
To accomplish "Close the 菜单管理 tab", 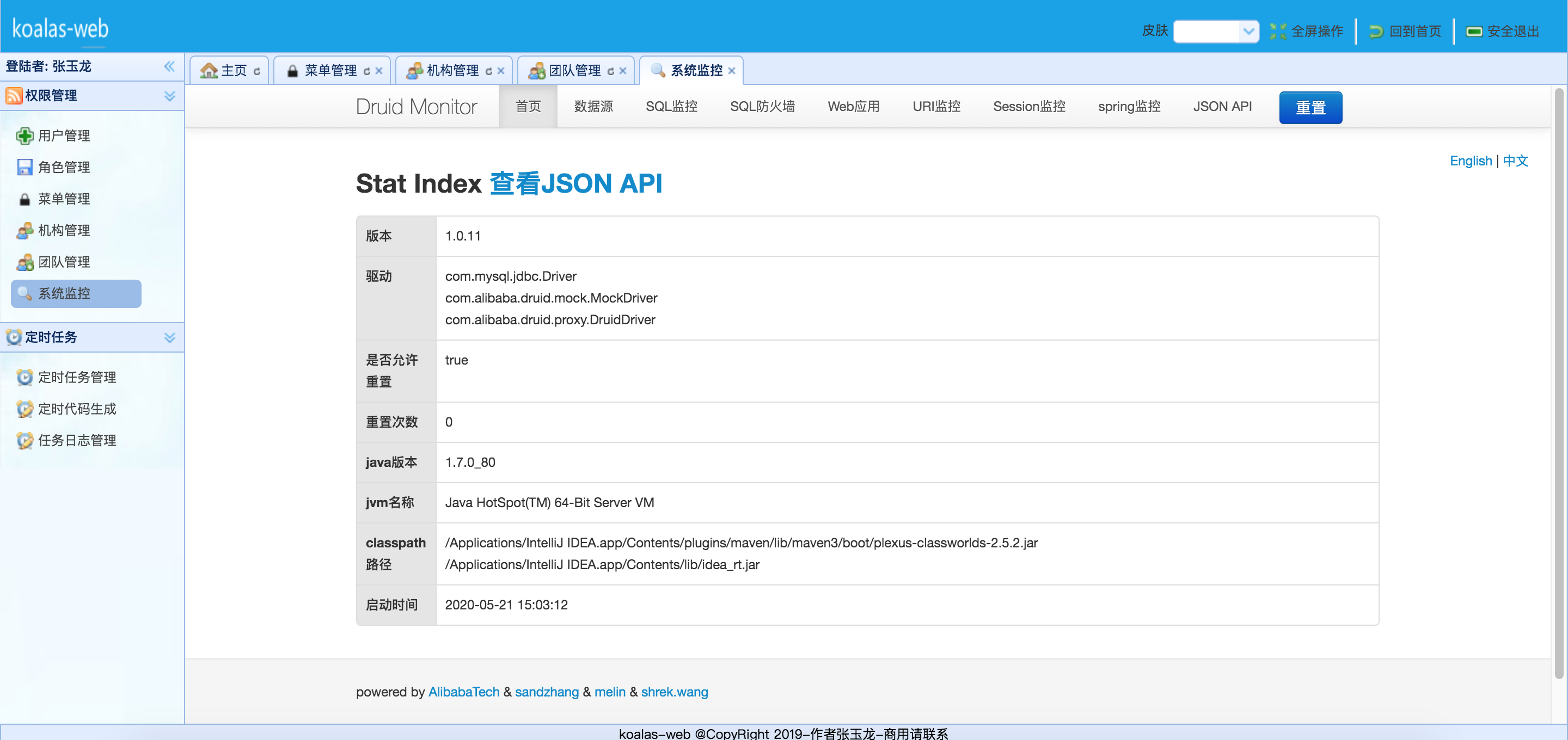I will (378, 71).
